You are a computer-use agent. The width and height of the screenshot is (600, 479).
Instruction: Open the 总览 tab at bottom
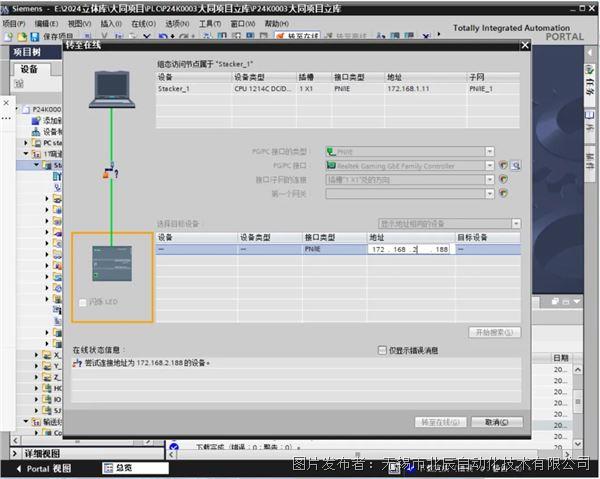click(x=135, y=468)
